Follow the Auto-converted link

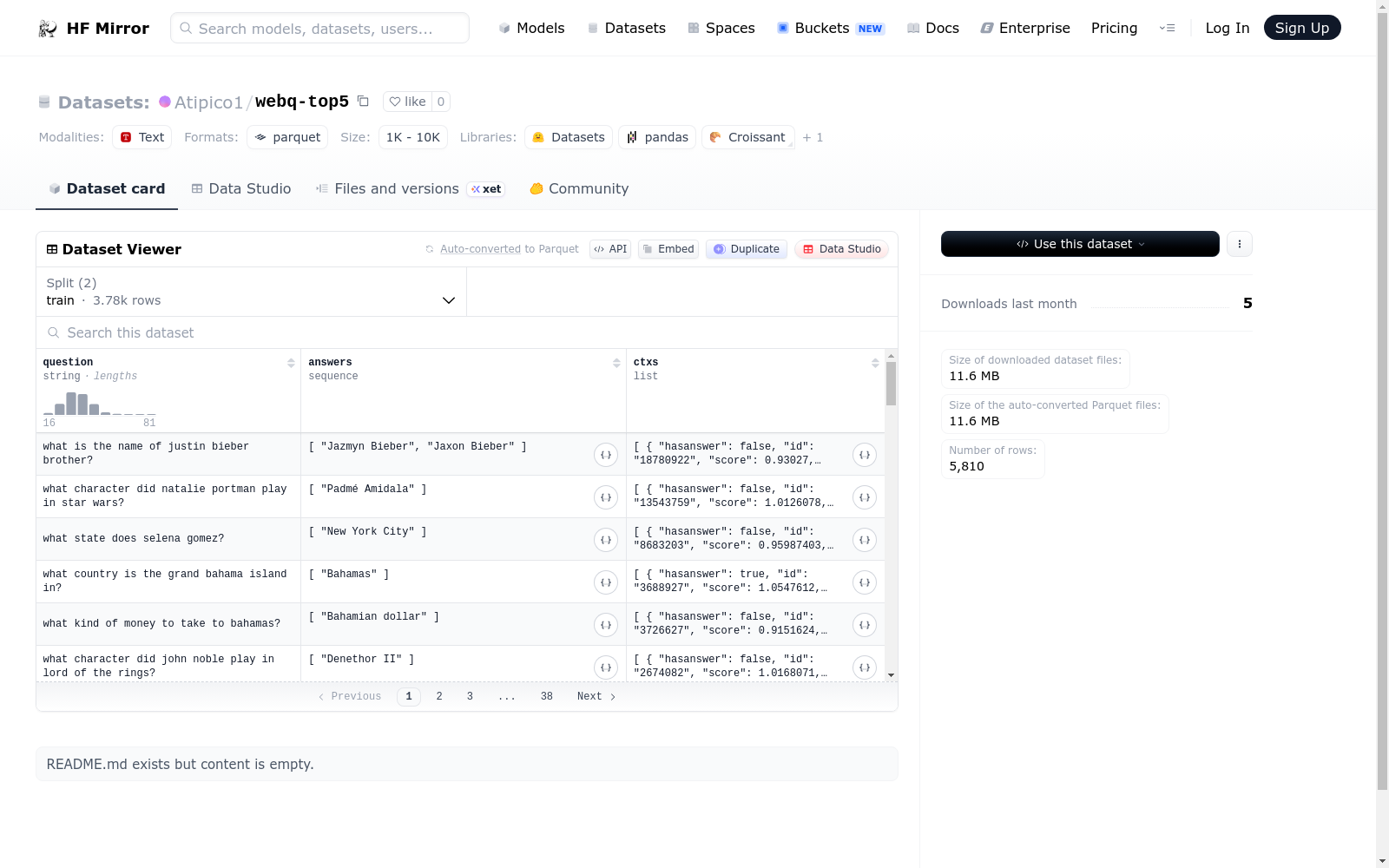click(480, 249)
